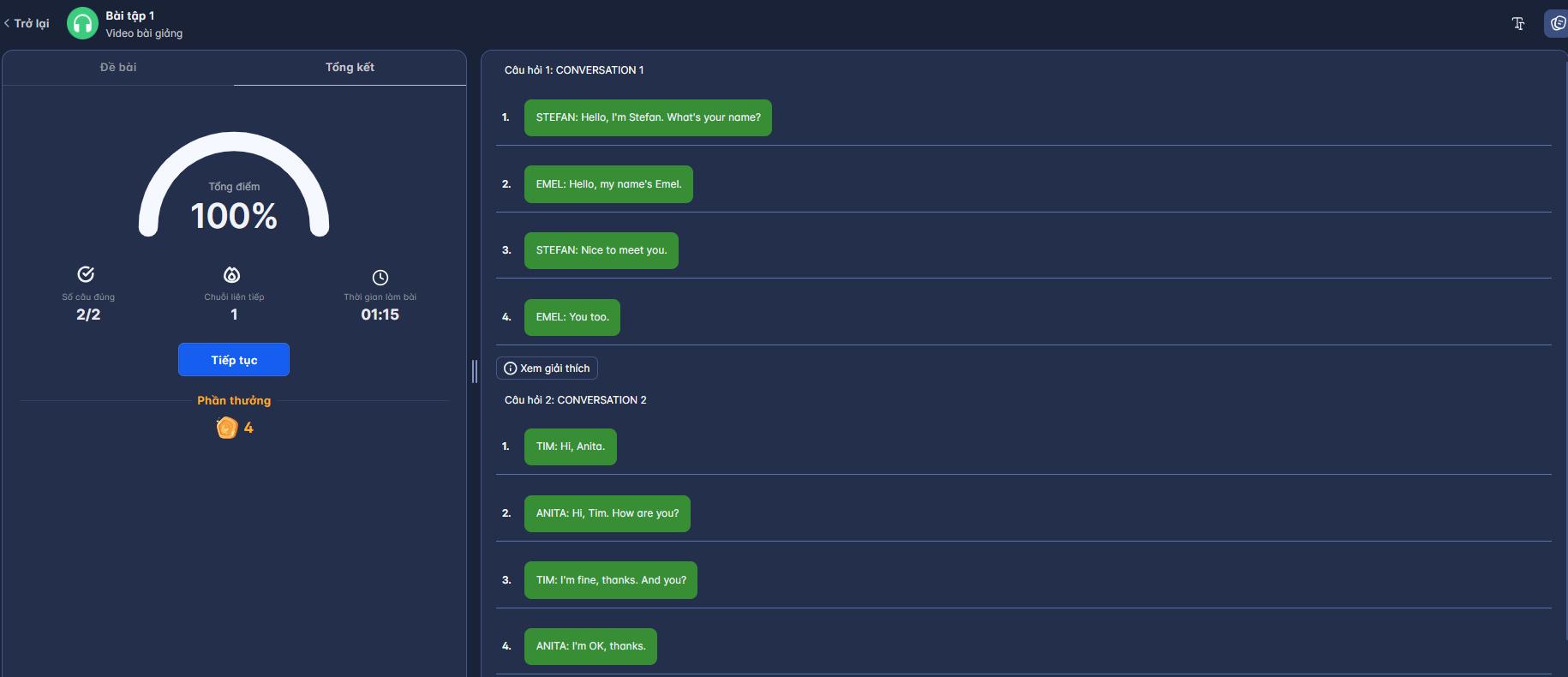The width and height of the screenshot is (1568, 677).
Task: Select answer 'TIM: Hi, Anita.'
Action: 571,446
